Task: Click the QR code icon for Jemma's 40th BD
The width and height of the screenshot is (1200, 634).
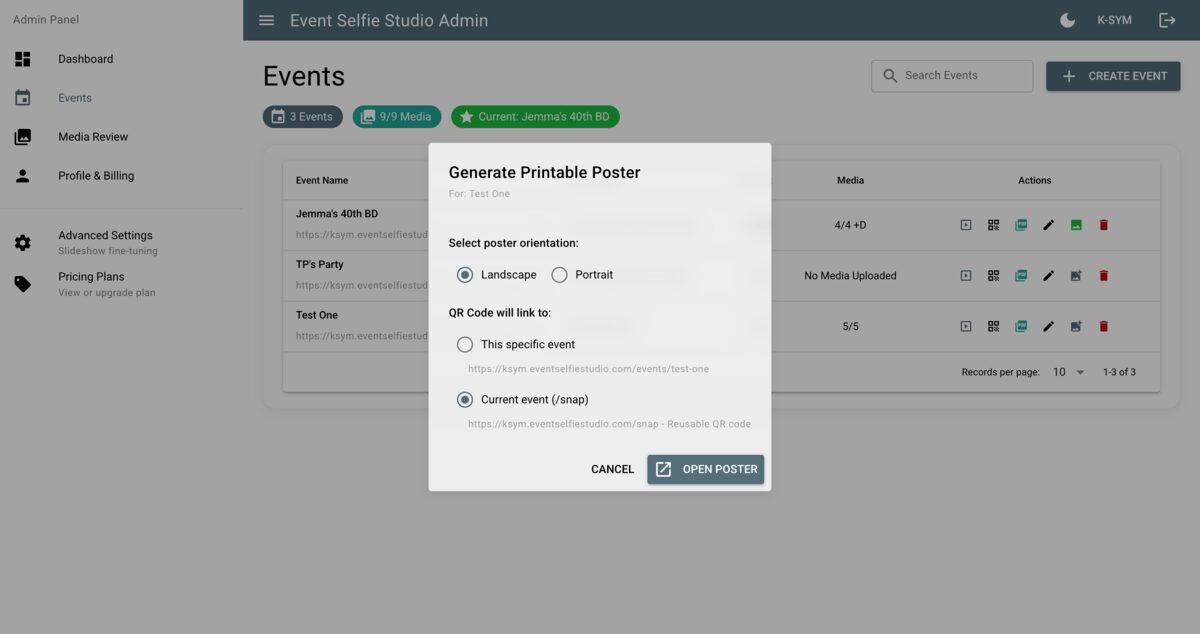Action: [x=993, y=225]
